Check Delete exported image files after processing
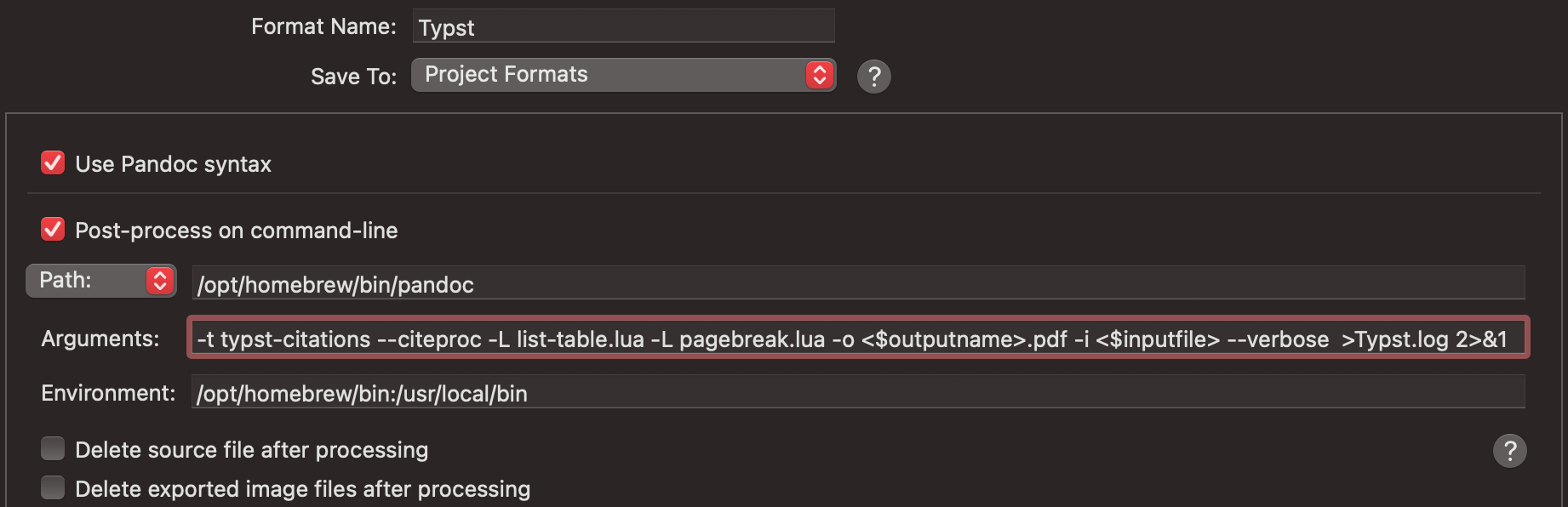Viewport: 1568px width, 507px height. pos(53,487)
